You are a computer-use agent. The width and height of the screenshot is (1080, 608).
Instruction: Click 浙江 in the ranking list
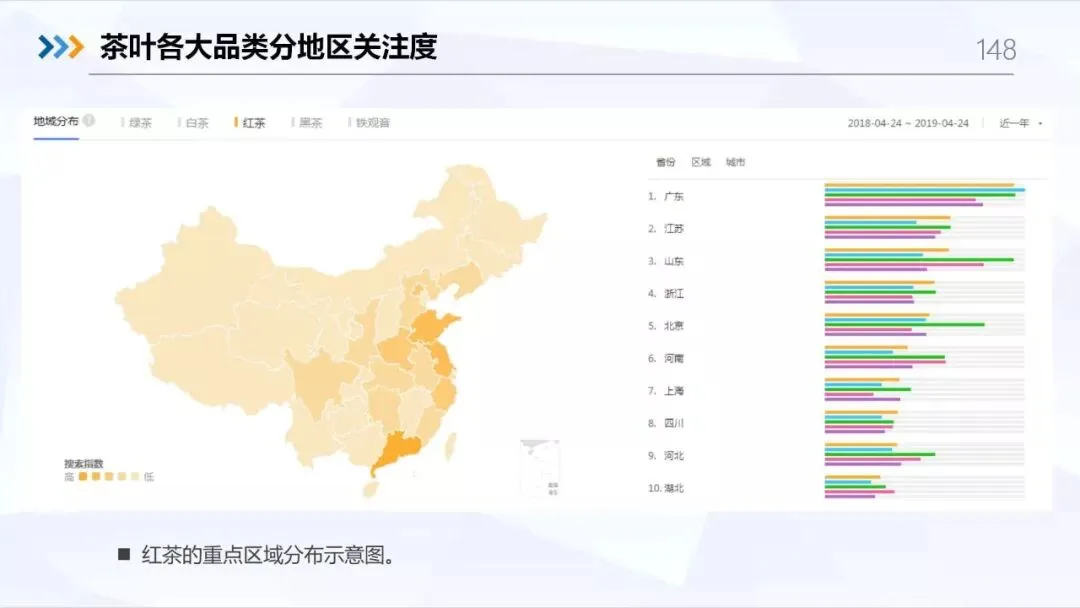[x=674, y=293]
